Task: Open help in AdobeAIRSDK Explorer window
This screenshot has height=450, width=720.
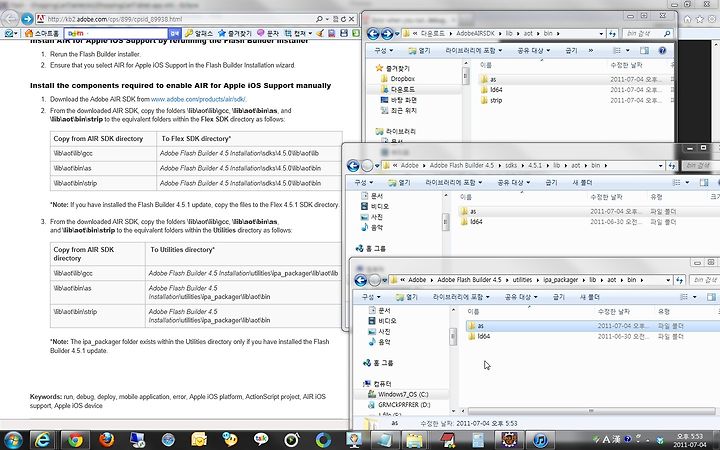Action: [x=662, y=51]
